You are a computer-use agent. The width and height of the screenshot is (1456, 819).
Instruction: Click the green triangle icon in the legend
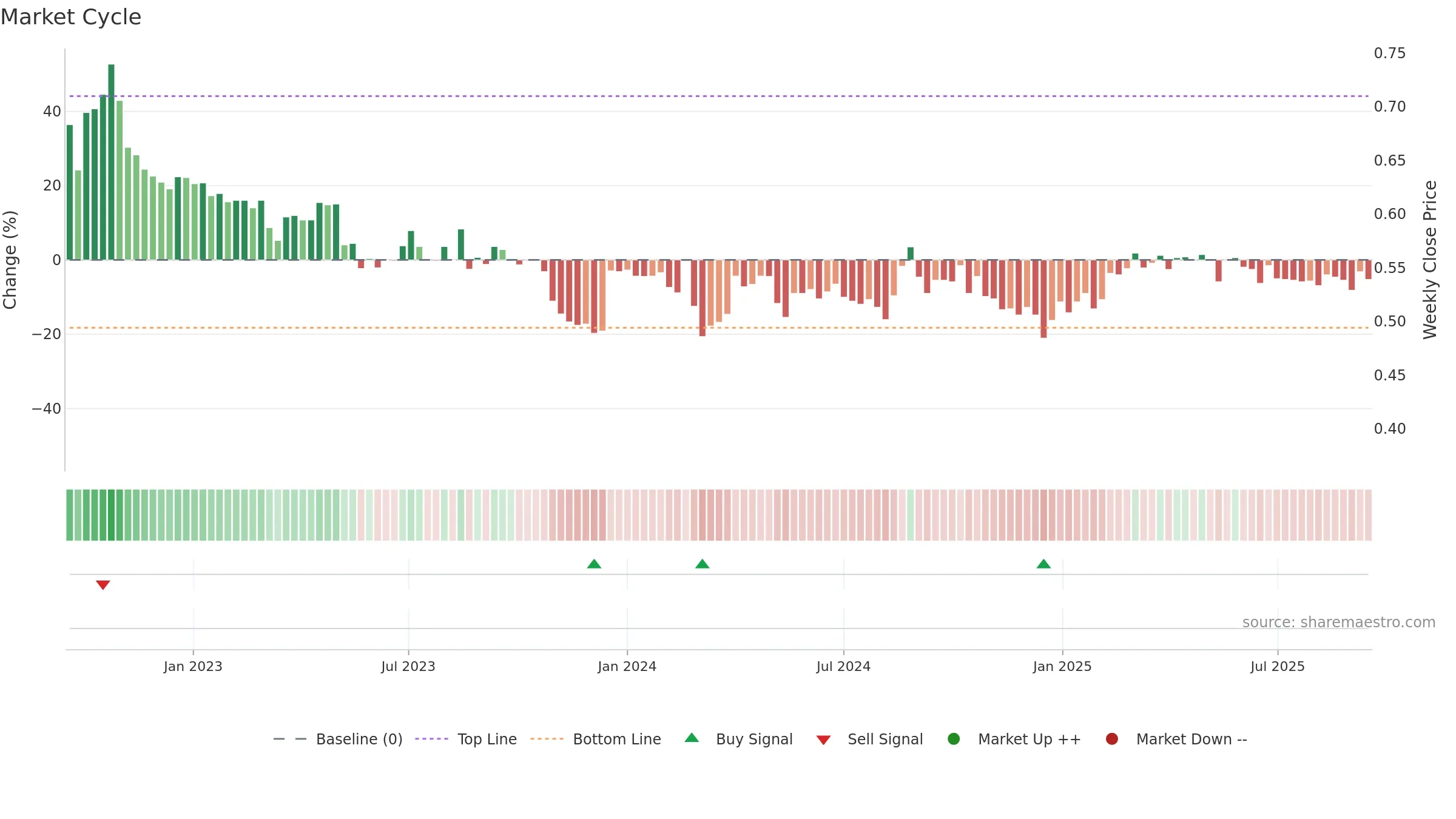(692, 738)
